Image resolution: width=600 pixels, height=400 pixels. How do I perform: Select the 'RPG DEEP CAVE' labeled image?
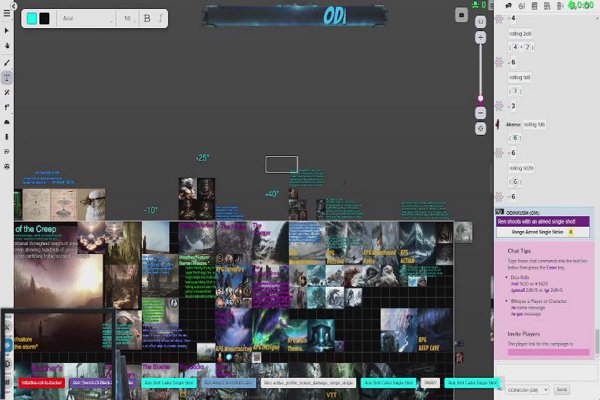[x=434, y=330]
